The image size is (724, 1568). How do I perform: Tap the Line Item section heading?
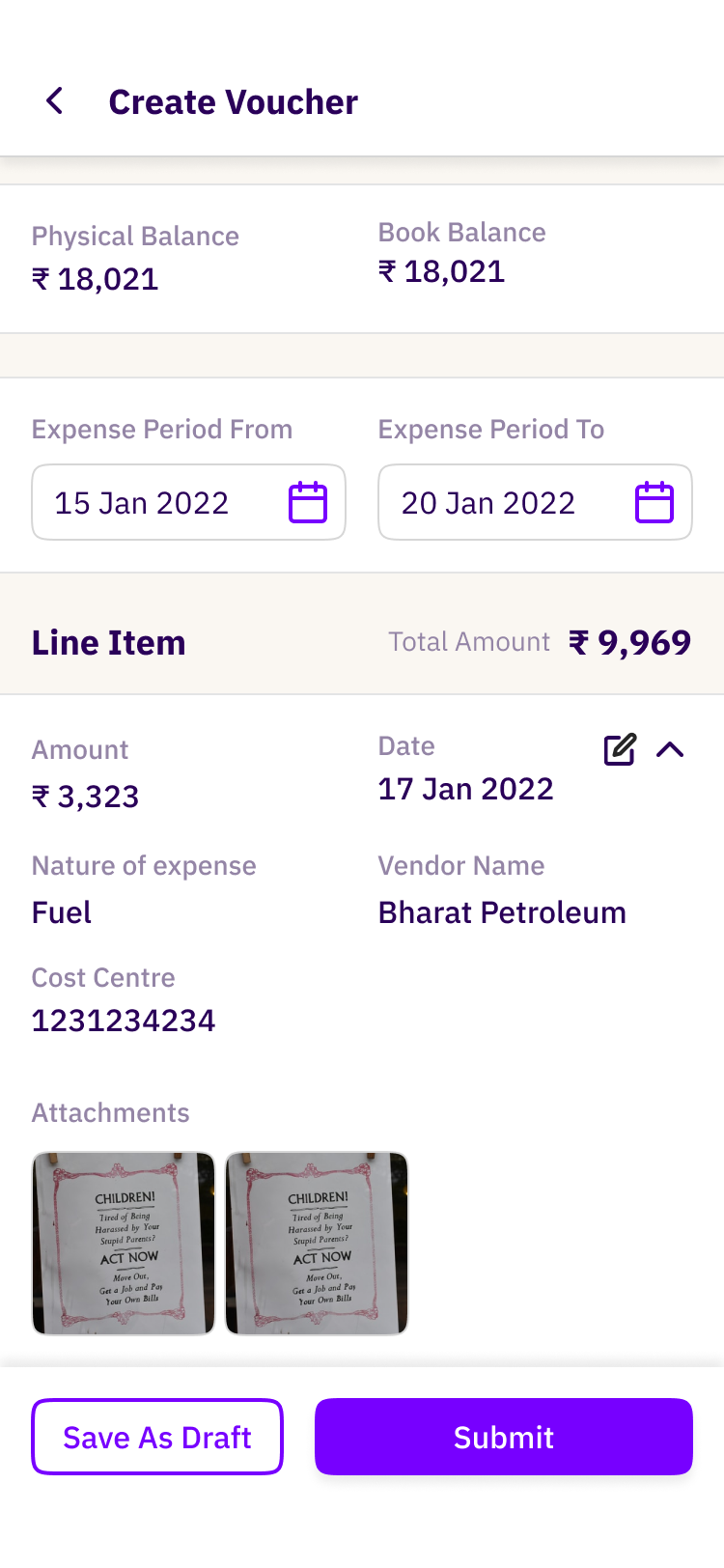[108, 642]
